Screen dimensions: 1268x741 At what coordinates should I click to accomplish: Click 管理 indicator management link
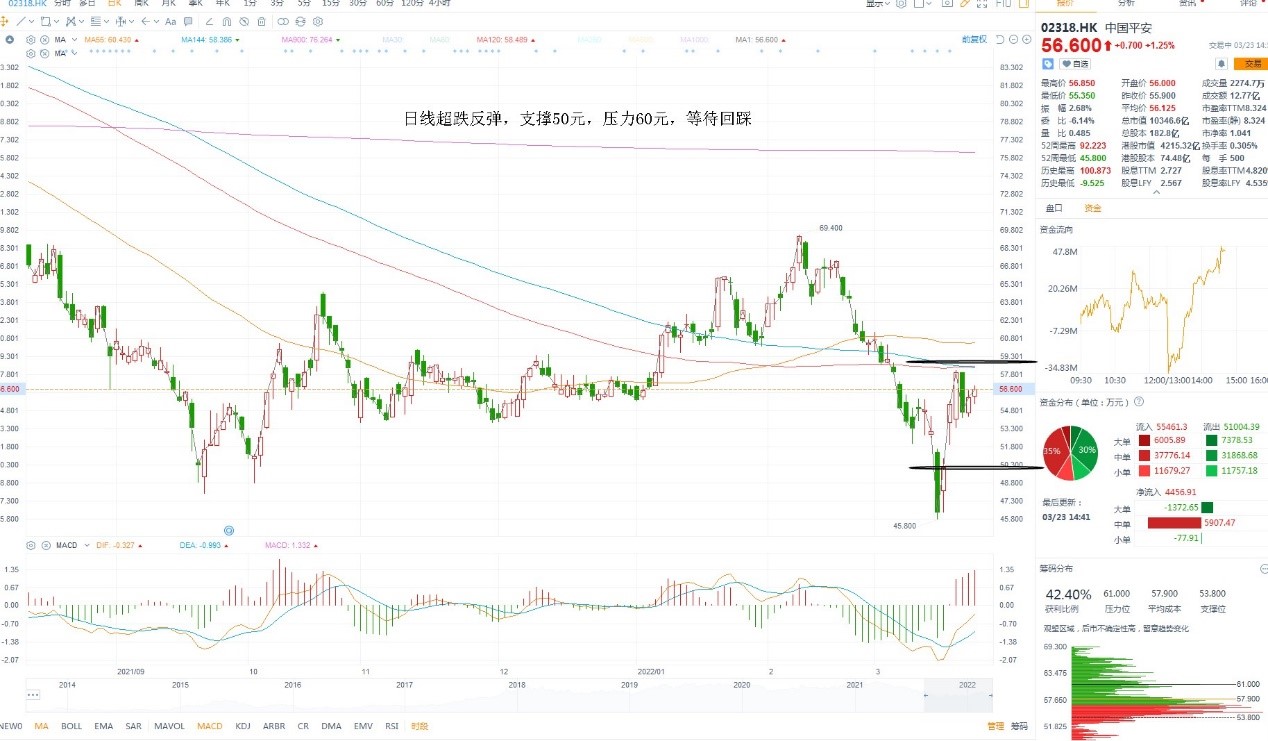click(995, 726)
